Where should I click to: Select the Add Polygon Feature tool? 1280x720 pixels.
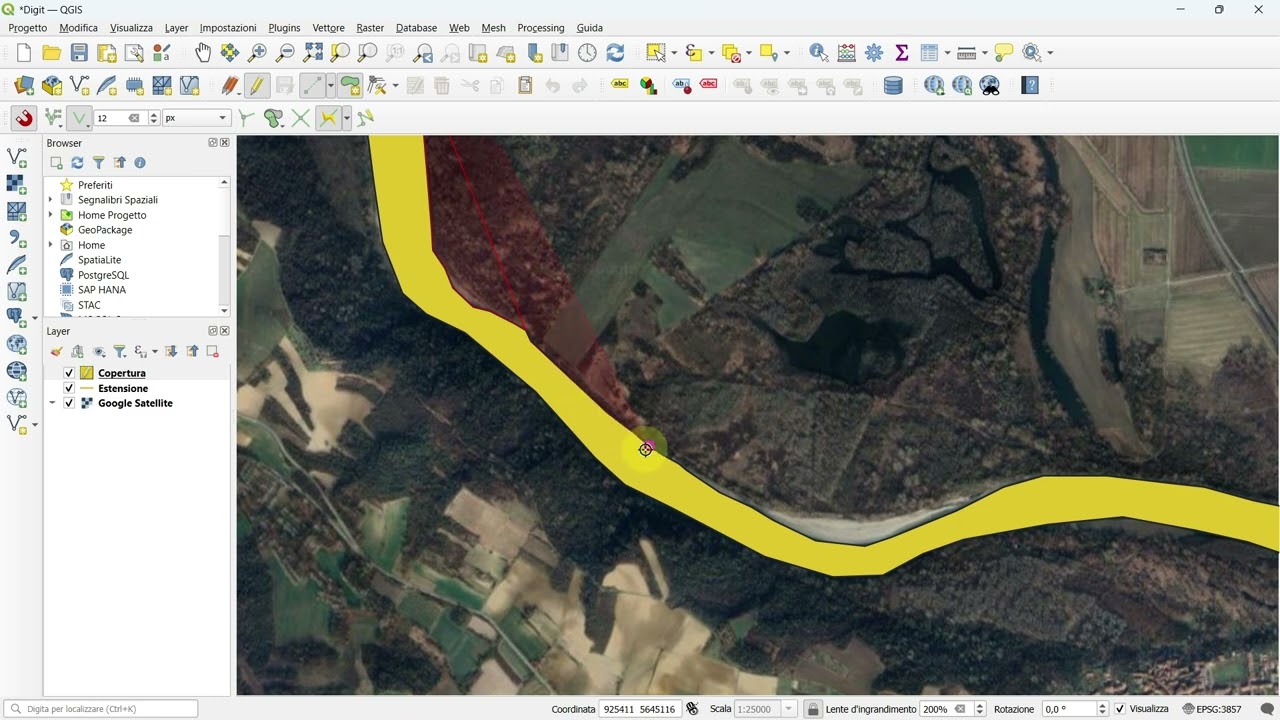pyautogui.click(x=350, y=86)
